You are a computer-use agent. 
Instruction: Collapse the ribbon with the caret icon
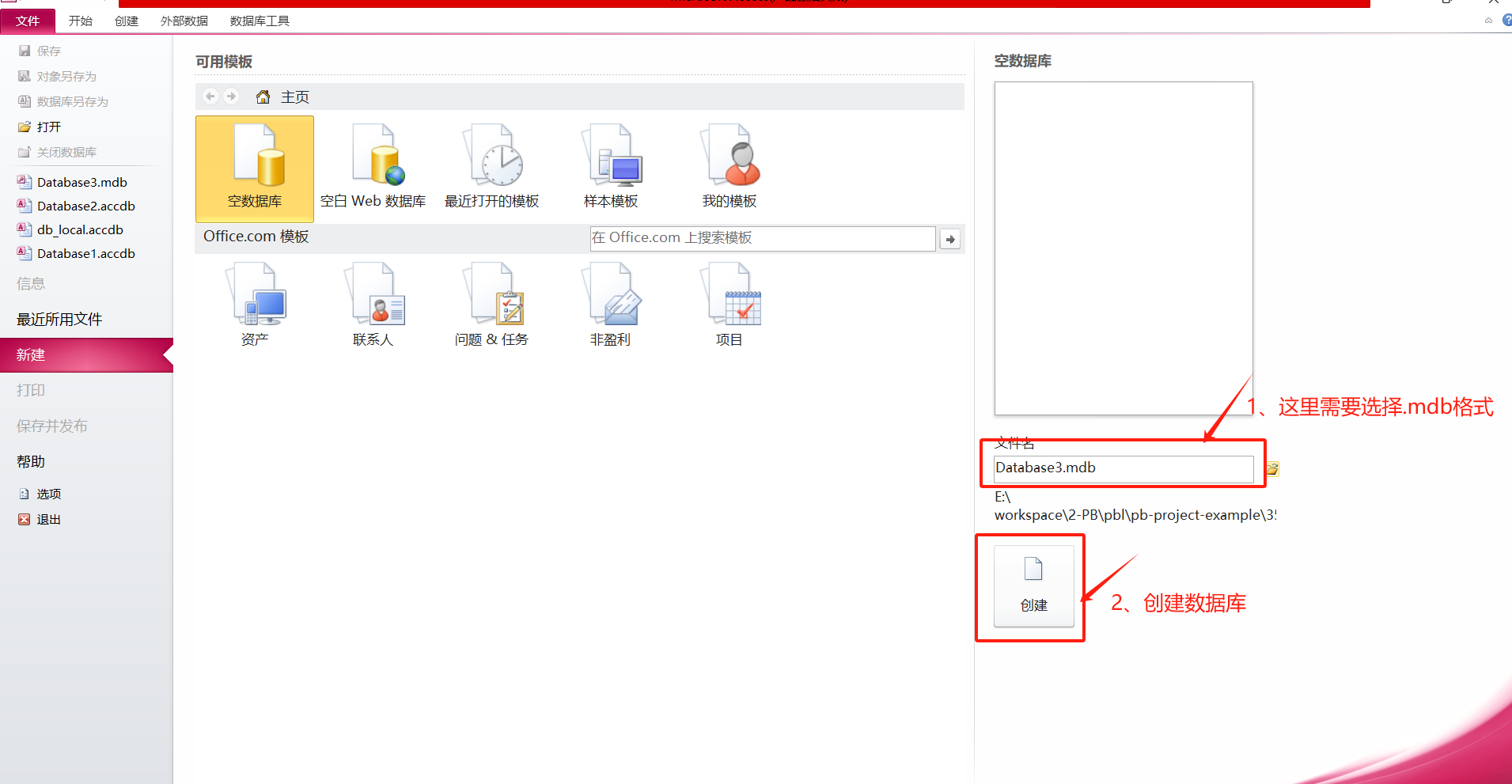click(1488, 21)
